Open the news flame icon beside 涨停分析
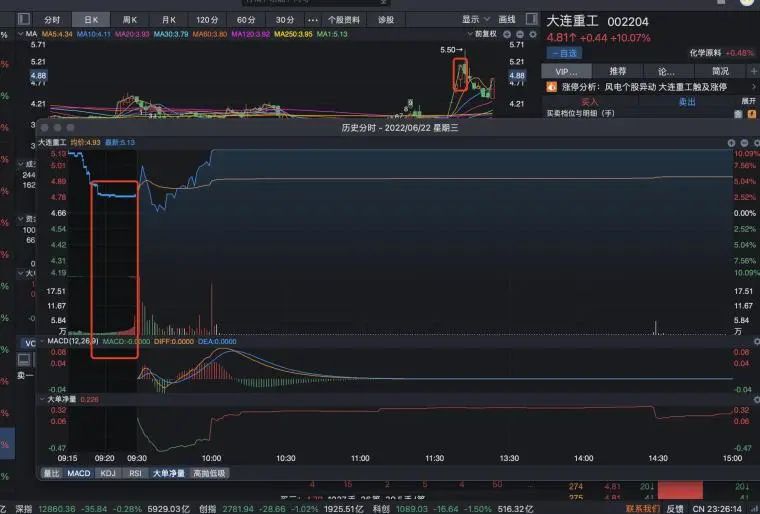The image size is (760, 514). click(x=552, y=87)
